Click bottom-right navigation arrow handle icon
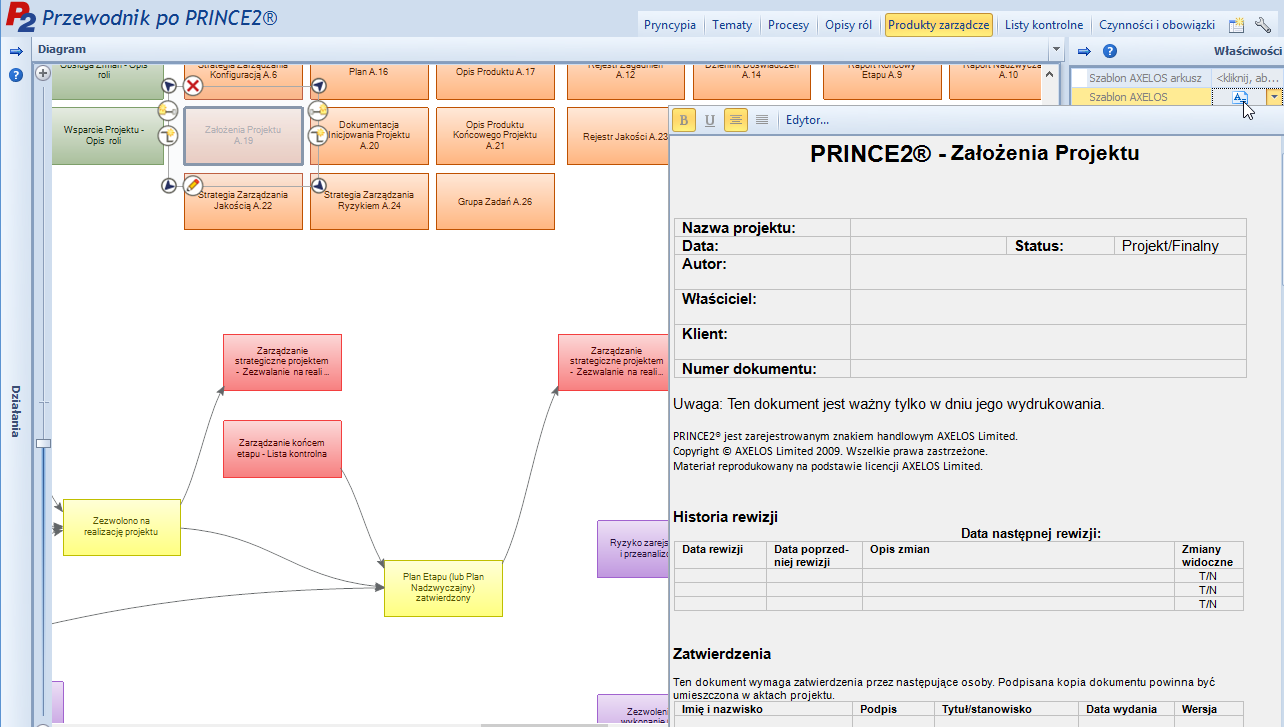Image resolution: width=1284 pixels, height=727 pixels. tap(318, 185)
